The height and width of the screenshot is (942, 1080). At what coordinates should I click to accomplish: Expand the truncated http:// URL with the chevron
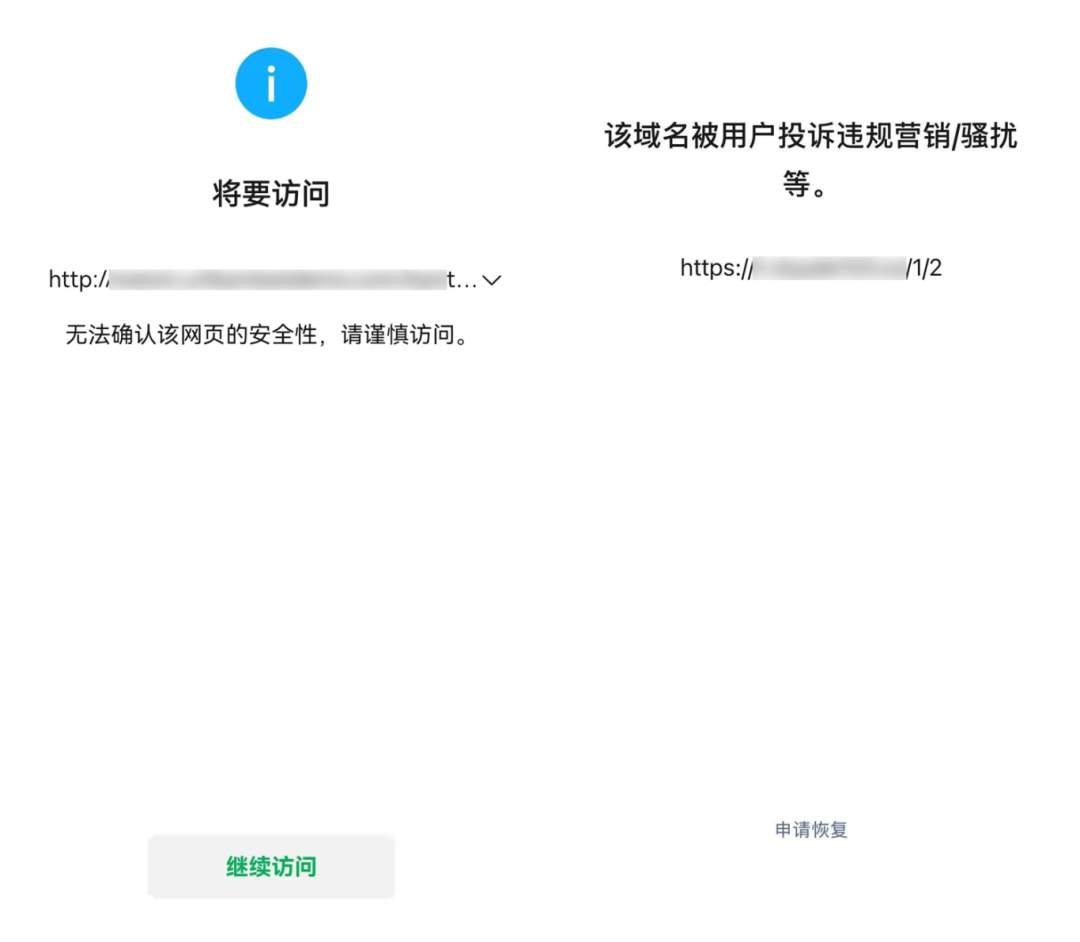point(491,281)
